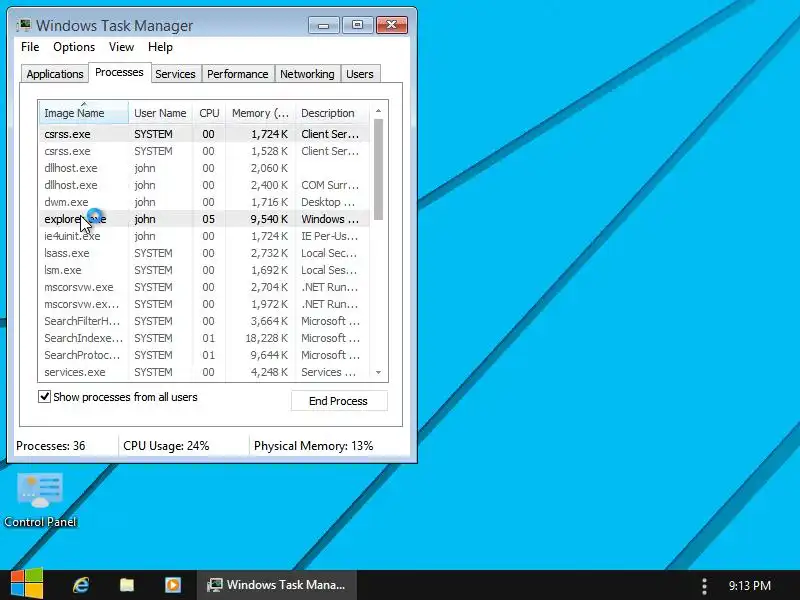Screen dimensions: 800x600
Task: Select dllhost.exe COM Surr... row
Action: [x=205, y=185]
